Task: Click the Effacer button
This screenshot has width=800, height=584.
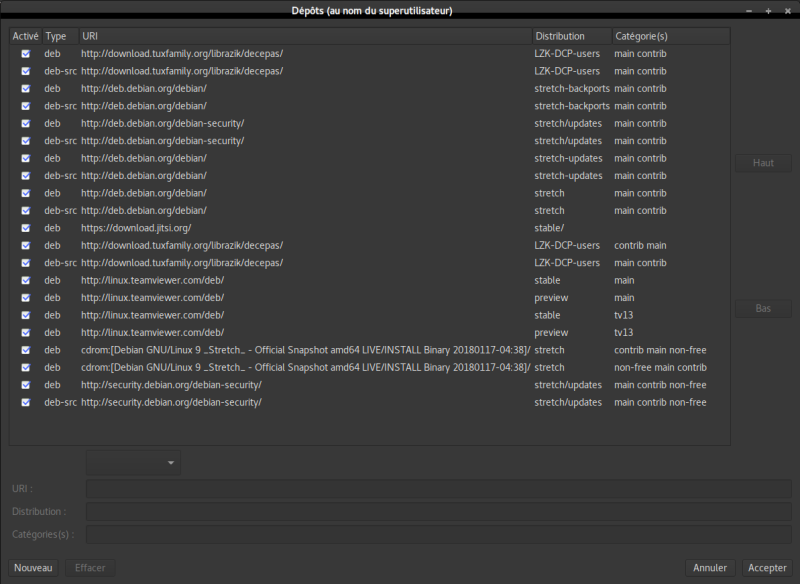Action: tap(90, 568)
